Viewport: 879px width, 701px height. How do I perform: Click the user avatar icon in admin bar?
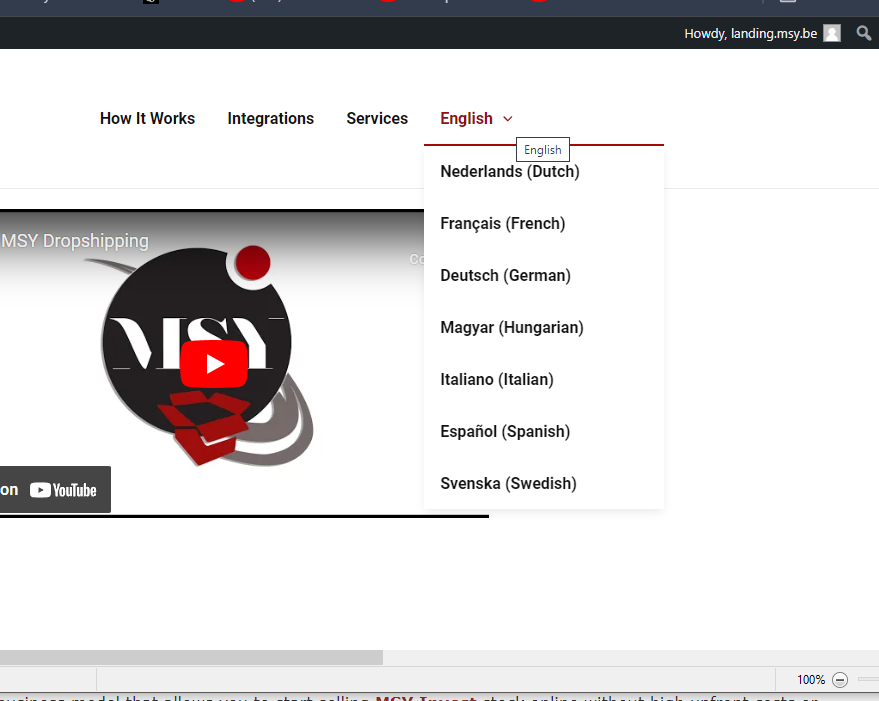coord(832,34)
